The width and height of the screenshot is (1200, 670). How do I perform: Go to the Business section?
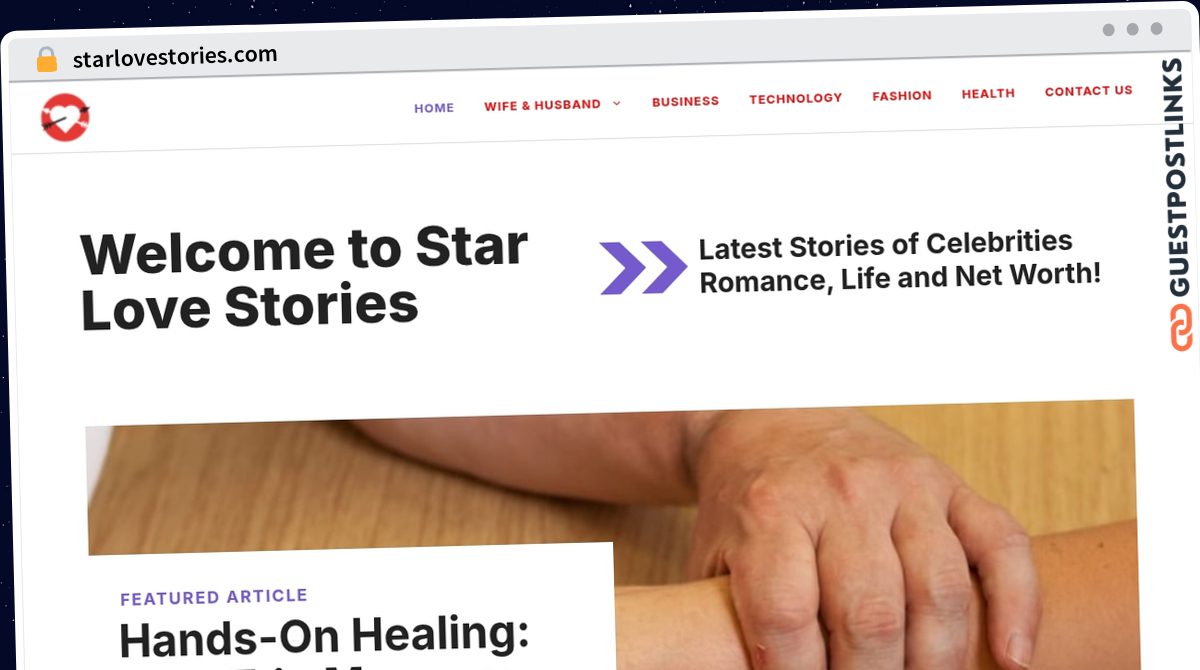(685, 101)
